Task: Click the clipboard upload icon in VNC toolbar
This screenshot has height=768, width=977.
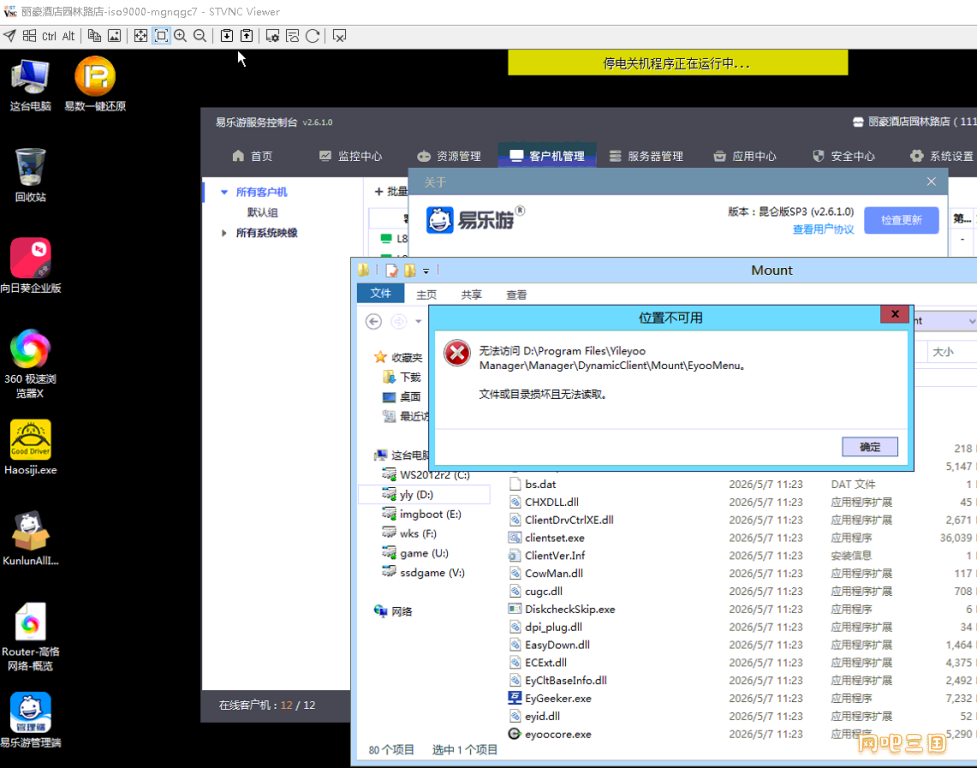Action: coord(247,36)
